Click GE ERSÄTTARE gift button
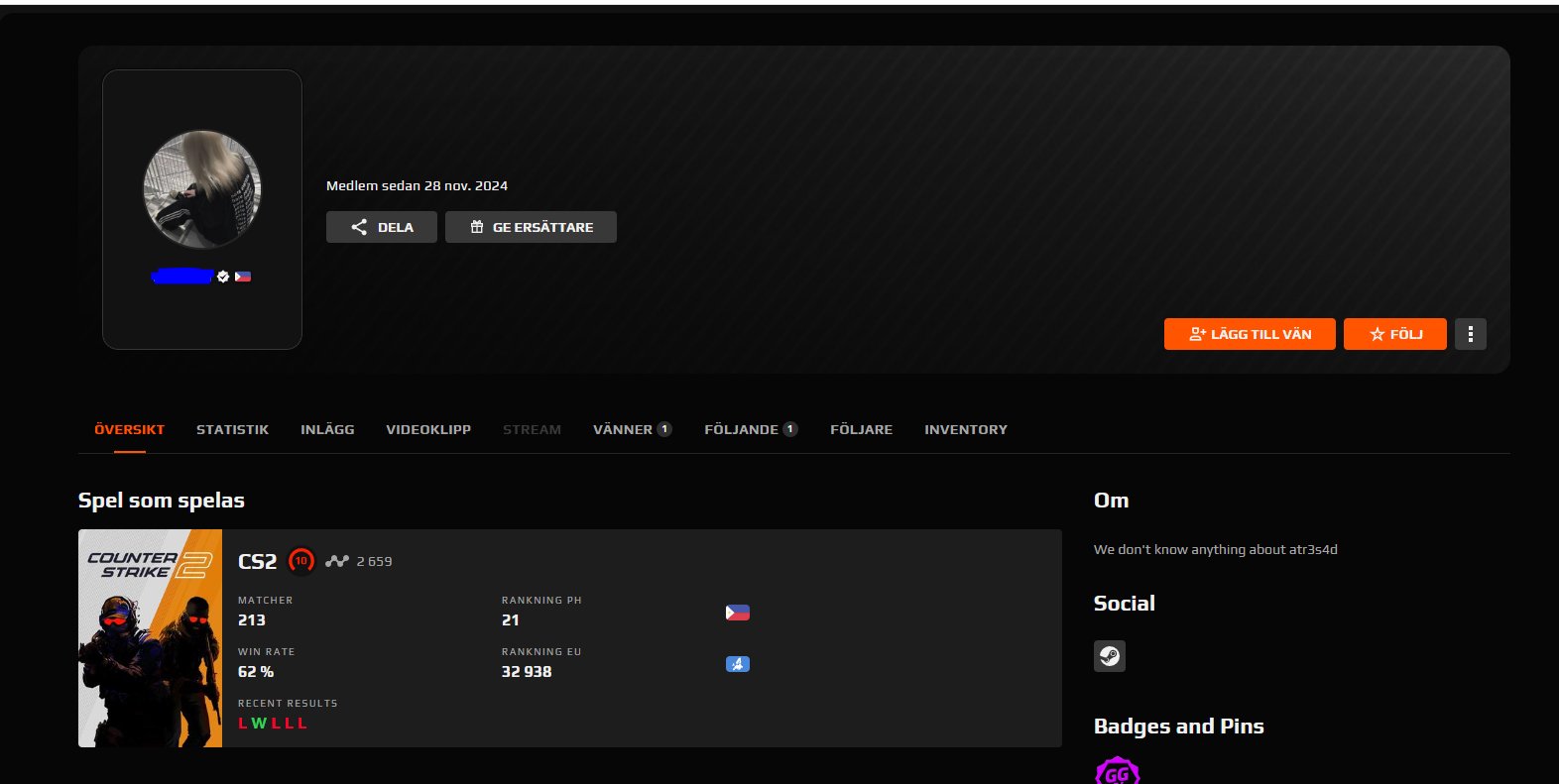The width and height of the screenshot is (1559, 784). point(531,227)
